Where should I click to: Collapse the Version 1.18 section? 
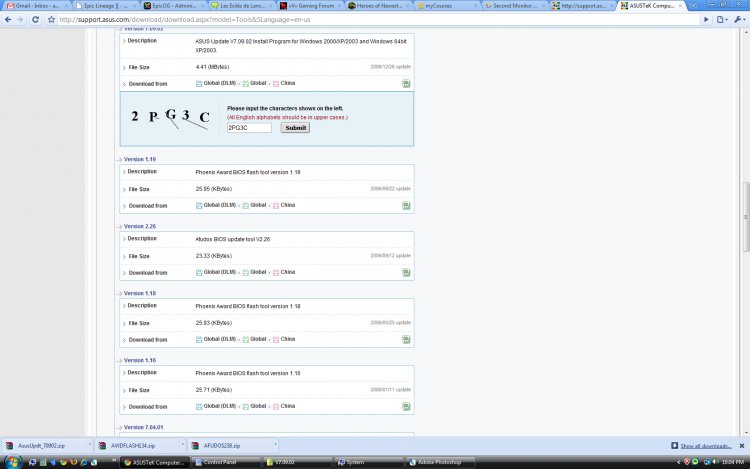(x=140, y=293)
